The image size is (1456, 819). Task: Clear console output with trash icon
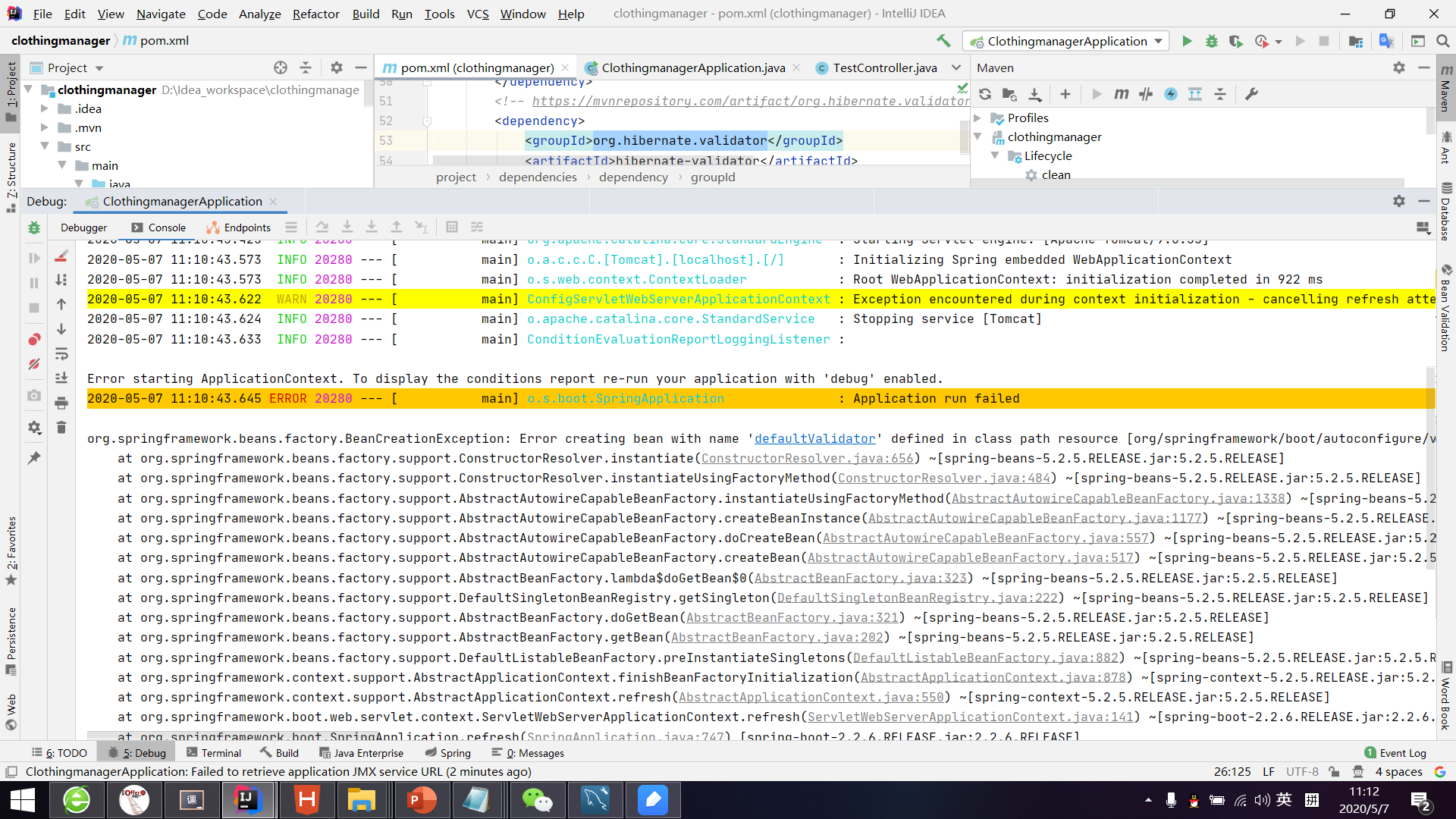pyautogui.click(x=61, y=428)
